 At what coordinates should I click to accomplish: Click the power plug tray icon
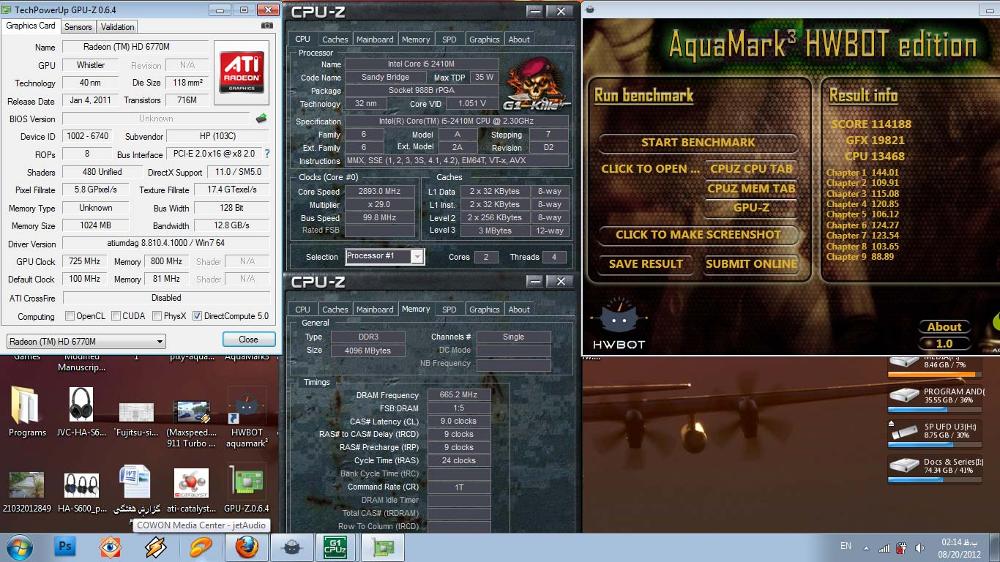tap(901, 547)
